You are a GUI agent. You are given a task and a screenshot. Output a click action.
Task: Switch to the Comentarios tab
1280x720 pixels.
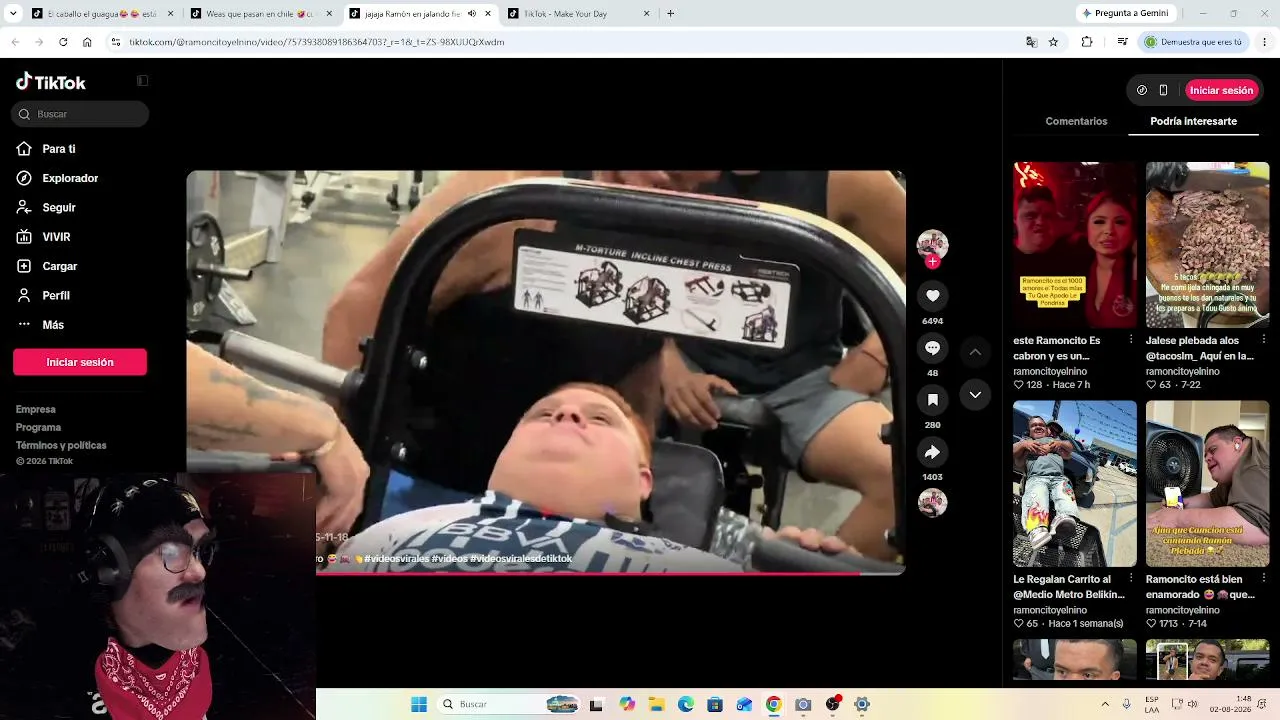pos(1076,121)
